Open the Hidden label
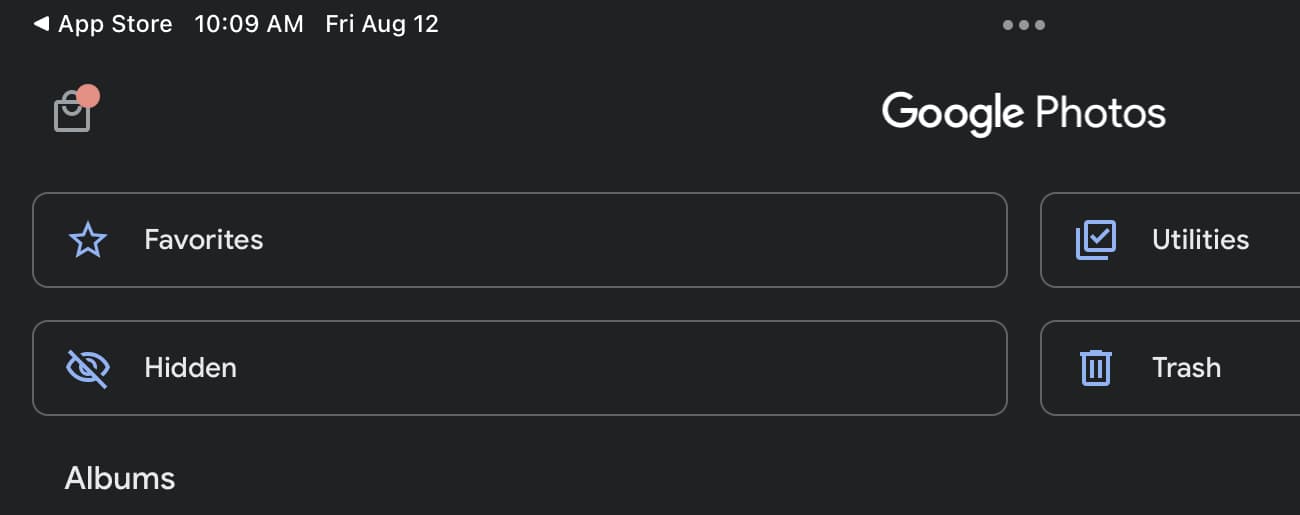This screenshot has height=515, width=1300. pos(190,368)
